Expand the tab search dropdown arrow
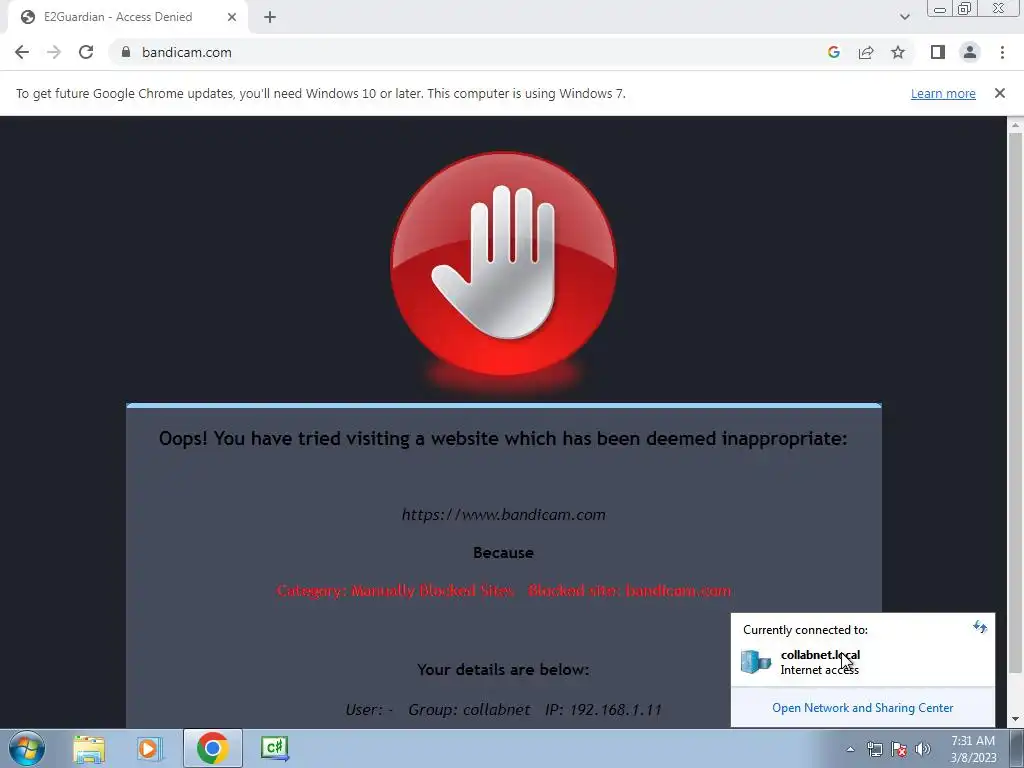The width and height of the screenshot is (1024, 768). pos(904,17)
